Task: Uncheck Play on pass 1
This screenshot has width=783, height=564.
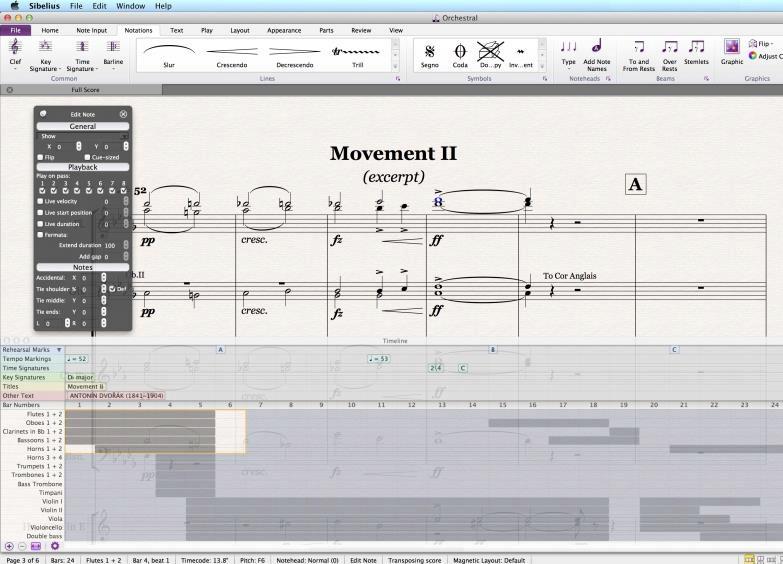Action: tap(42, 191)
